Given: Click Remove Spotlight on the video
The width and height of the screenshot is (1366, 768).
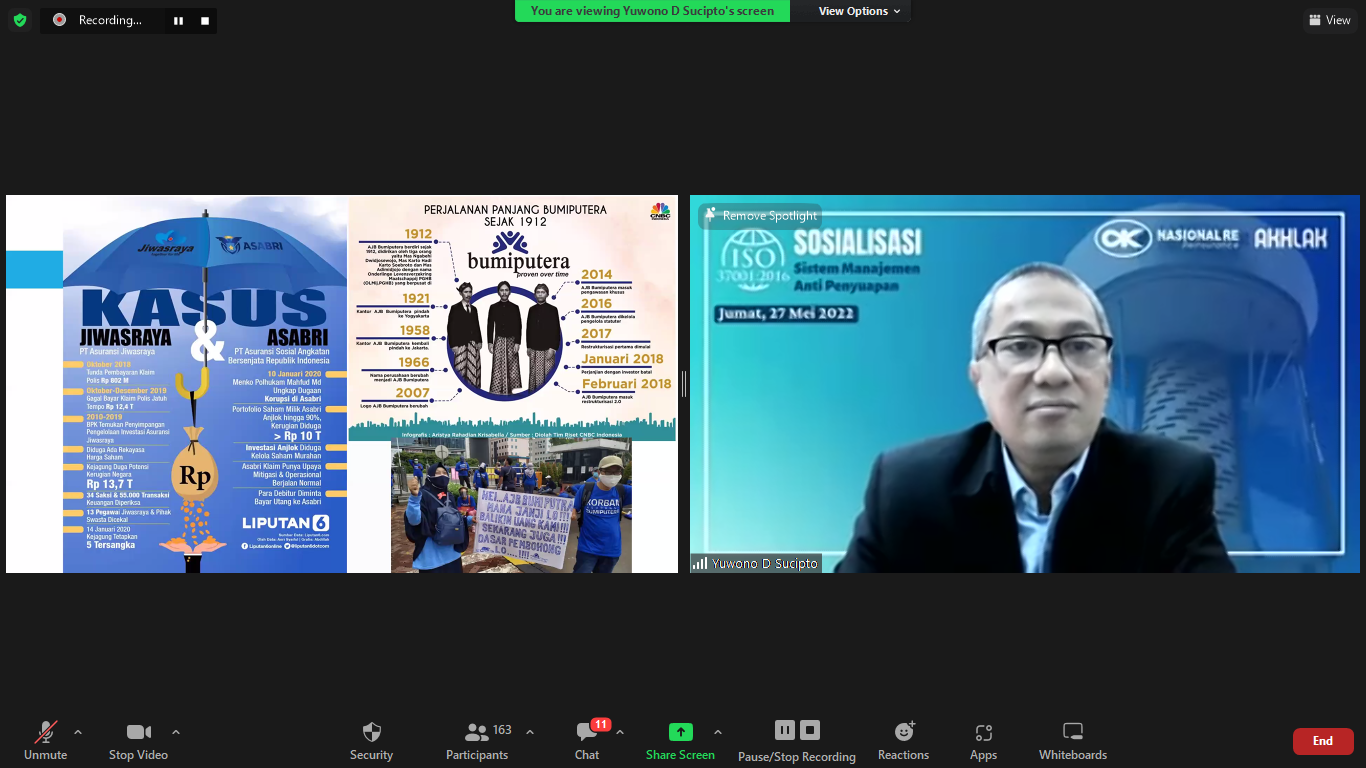Looking at the screenshot, I should click(760, 216).
